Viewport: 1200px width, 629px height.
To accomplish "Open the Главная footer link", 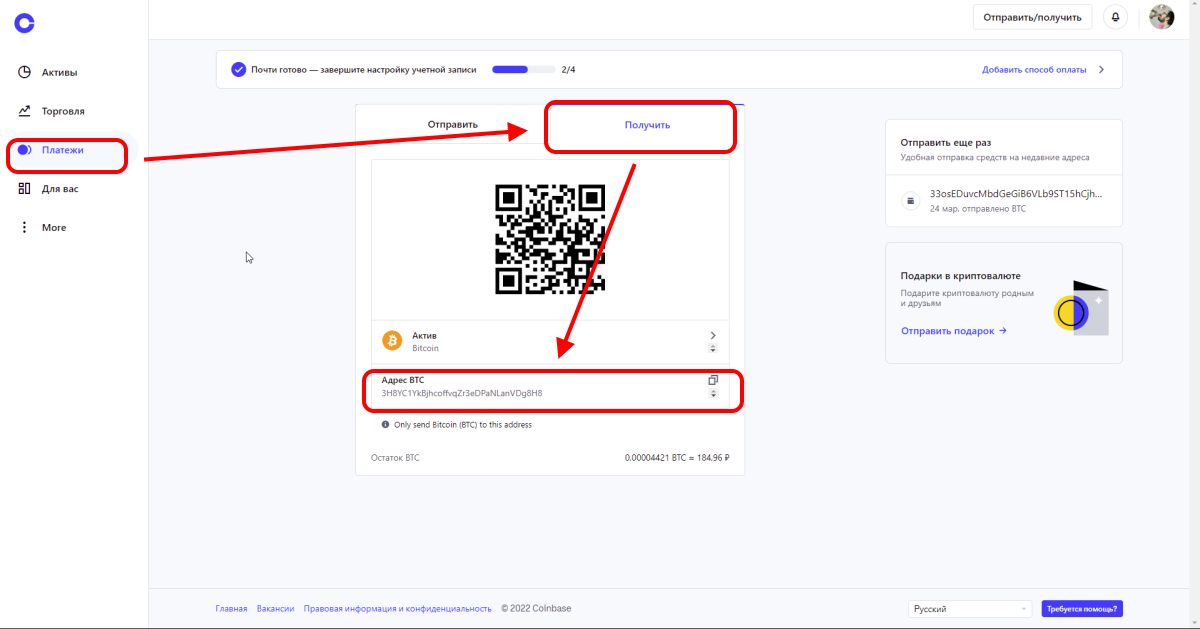I will click(231, 608).
